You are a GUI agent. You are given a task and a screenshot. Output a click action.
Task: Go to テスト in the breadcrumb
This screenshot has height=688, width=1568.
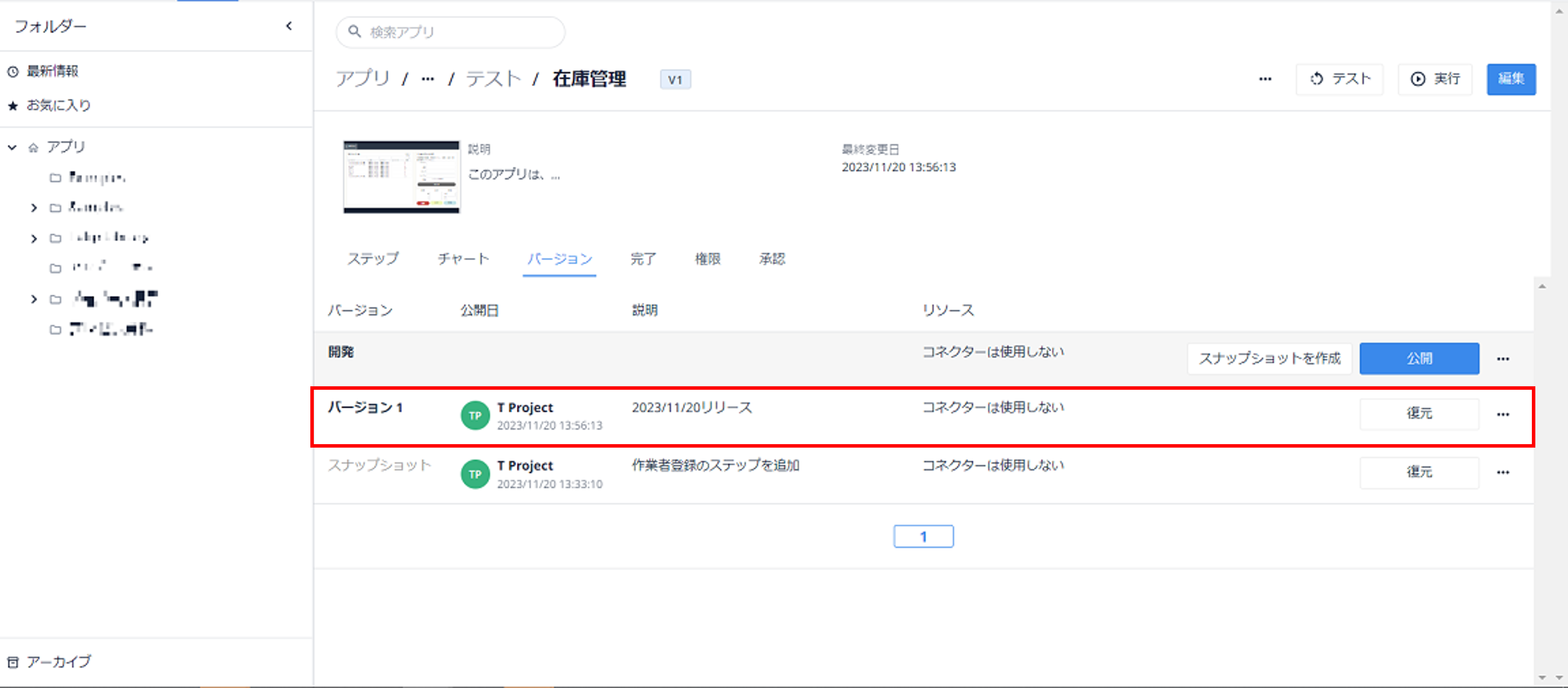(x=493, y=79)
